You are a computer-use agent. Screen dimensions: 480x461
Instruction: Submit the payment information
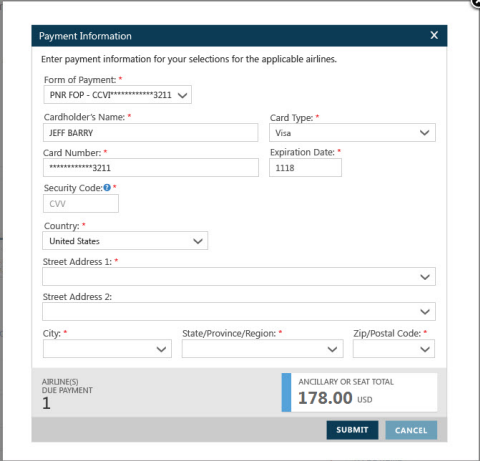pos(352,430)
